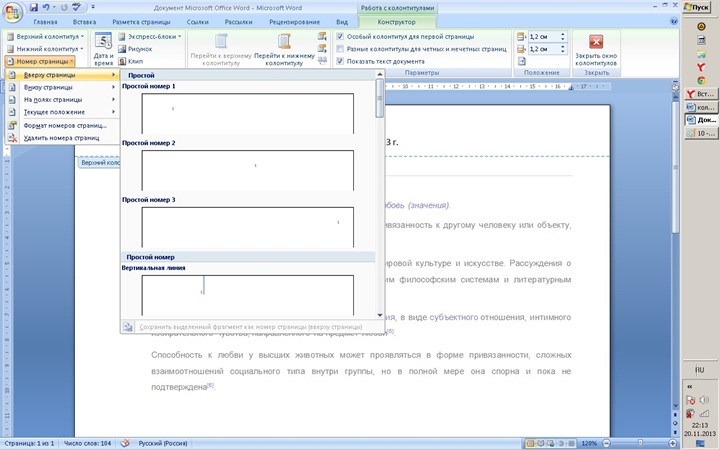This screenshot has width=720, height=450.
Task: Click the Office button
Action: [x=12, y=12]
